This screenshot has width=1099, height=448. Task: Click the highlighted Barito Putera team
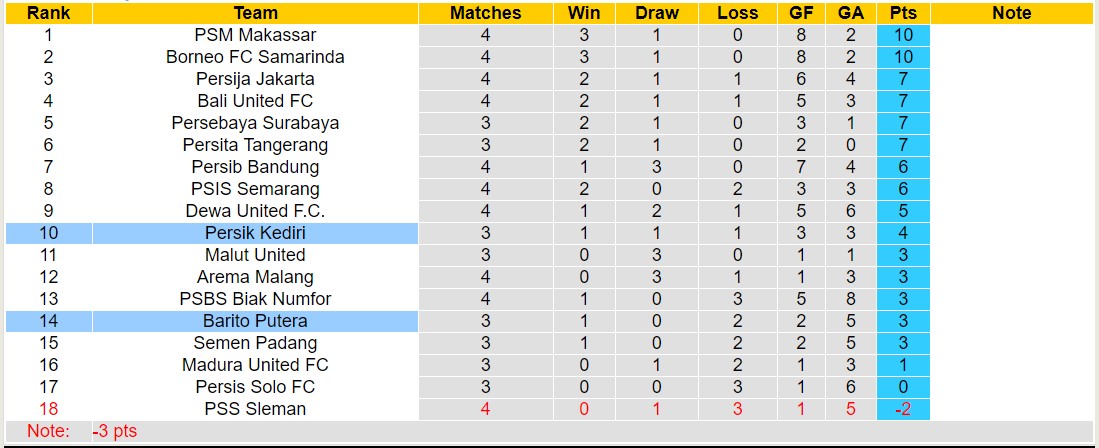[255, 321]
